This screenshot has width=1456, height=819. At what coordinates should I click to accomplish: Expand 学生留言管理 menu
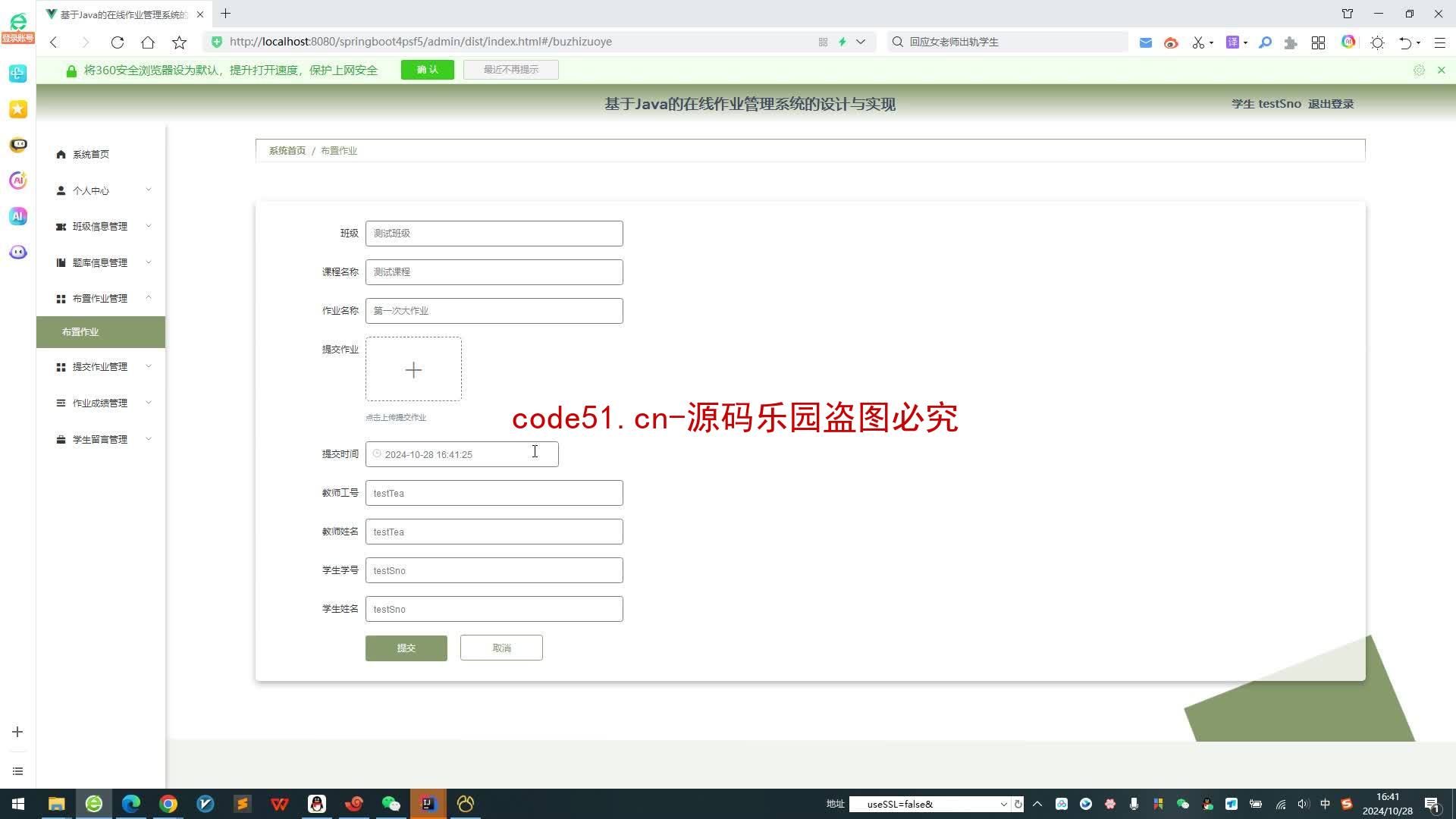click(x=101, y=439)
